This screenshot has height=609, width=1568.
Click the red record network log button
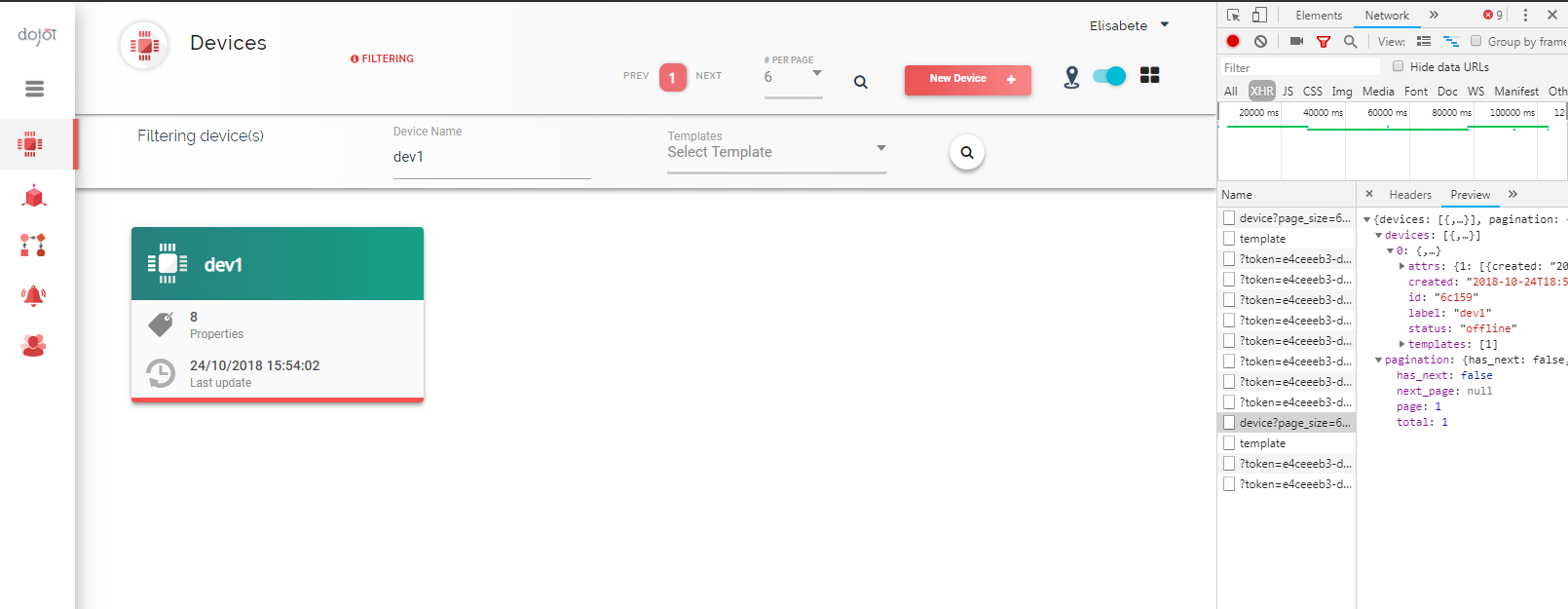(x=1233, y=41)
